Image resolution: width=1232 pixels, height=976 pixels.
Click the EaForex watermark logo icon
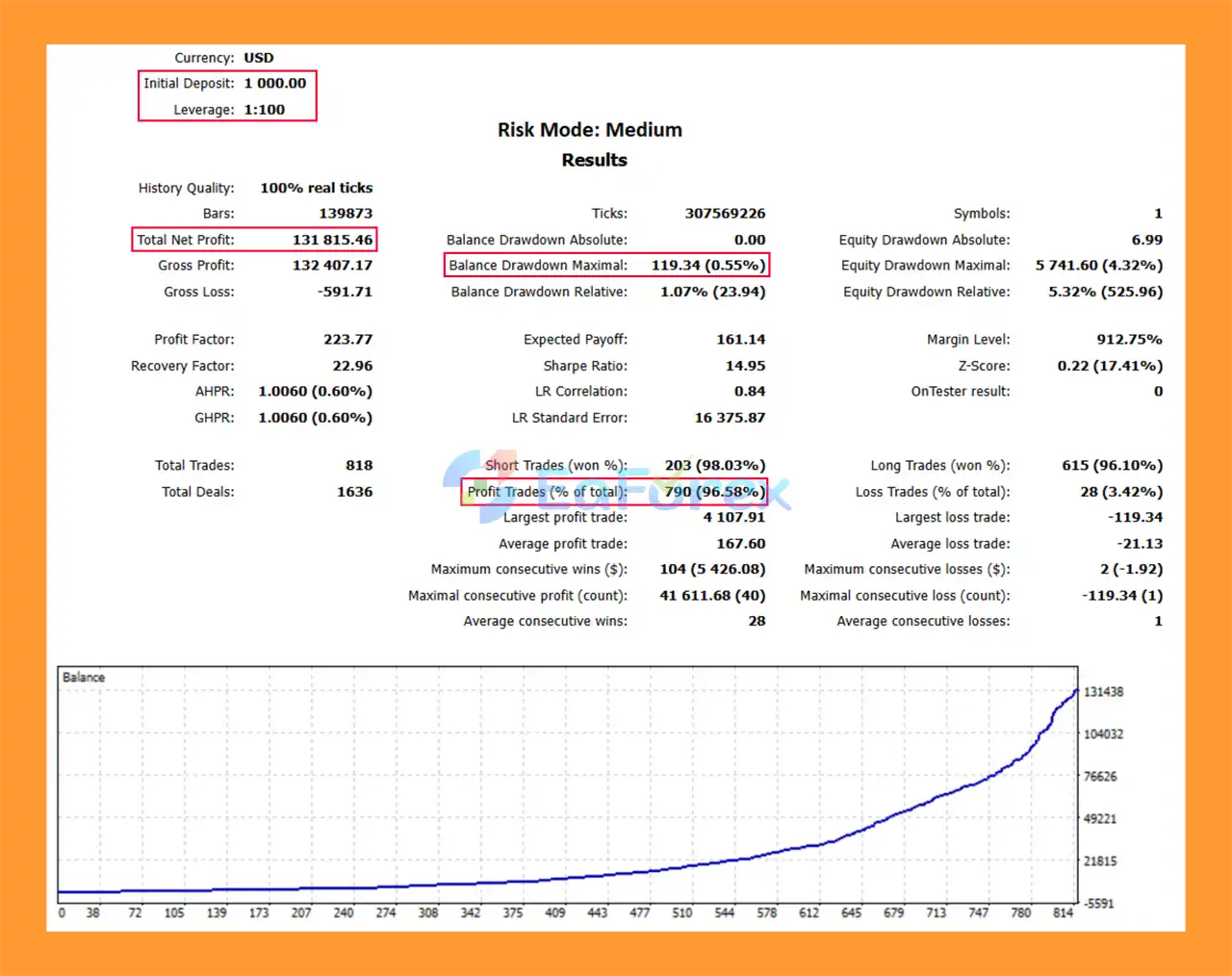point(478,486)
